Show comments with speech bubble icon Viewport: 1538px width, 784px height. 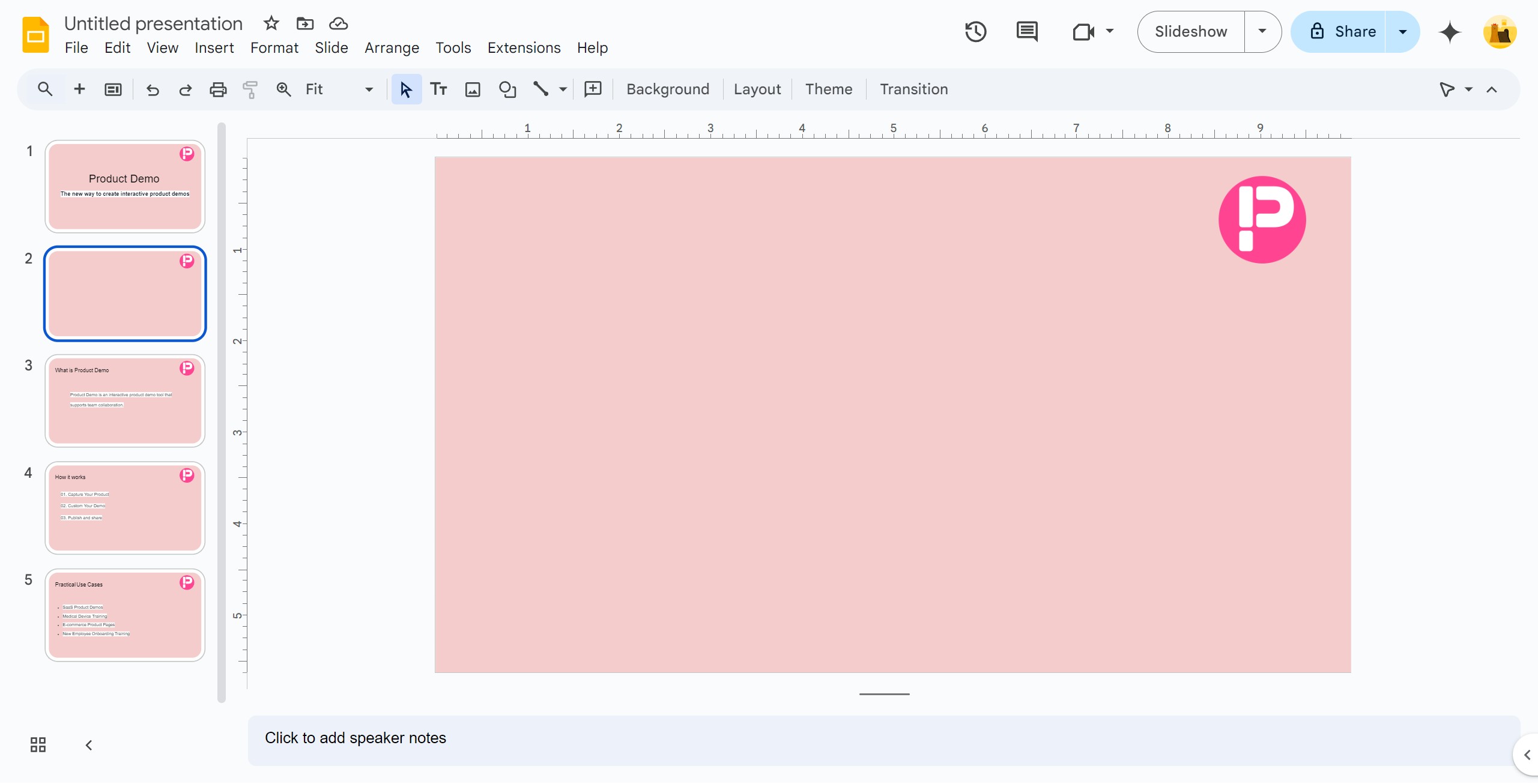pyautogui.click(x=1027, y=31)
